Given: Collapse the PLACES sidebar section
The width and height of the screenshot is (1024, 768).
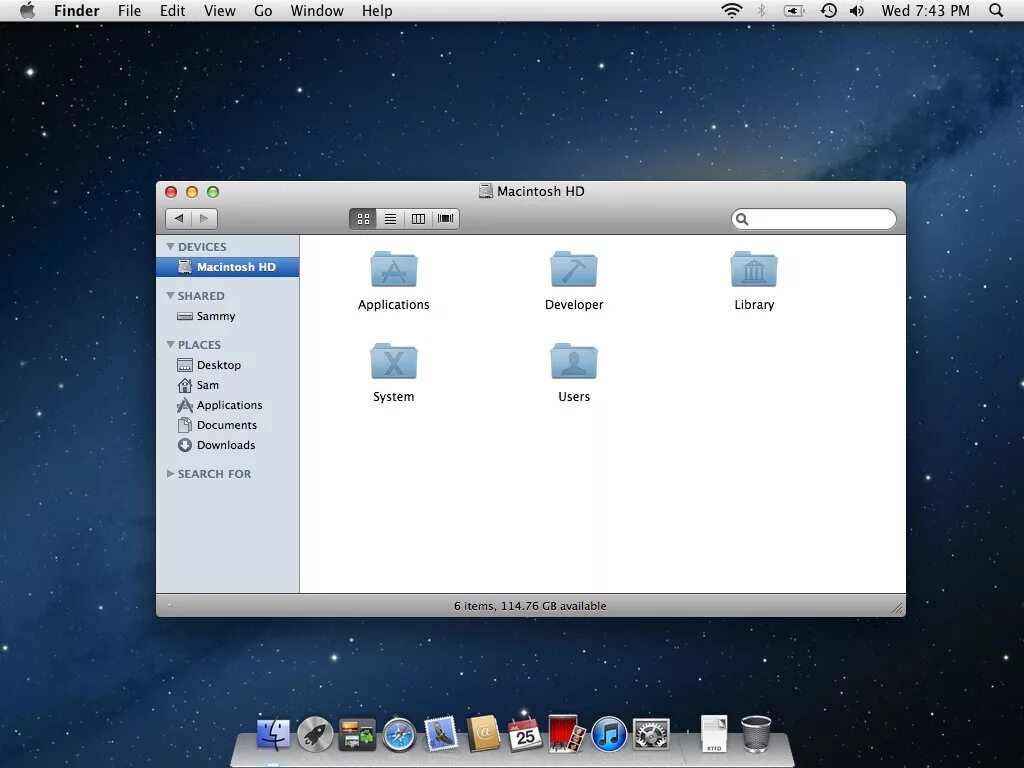Looking at the screenshot, I should click(170, 344).
